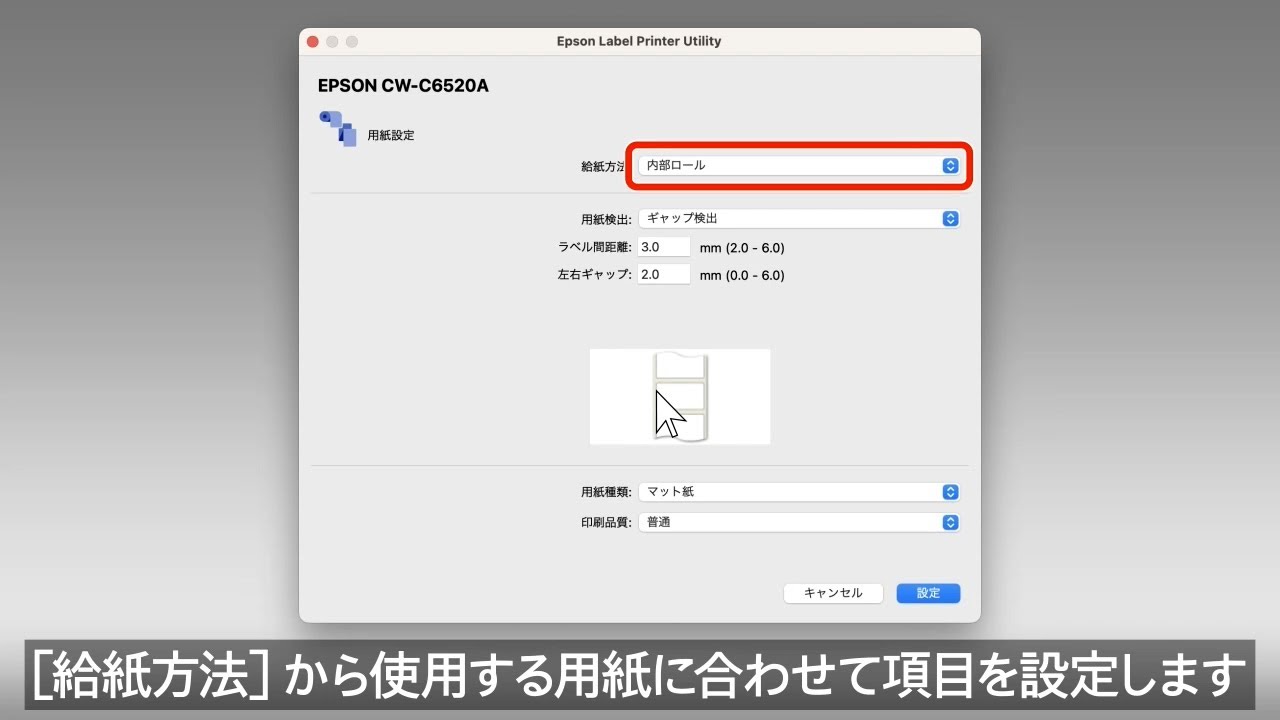Click the ラベル間距離 input field
This screenshot has height=720, width=1280.
[x=664, y=247]
